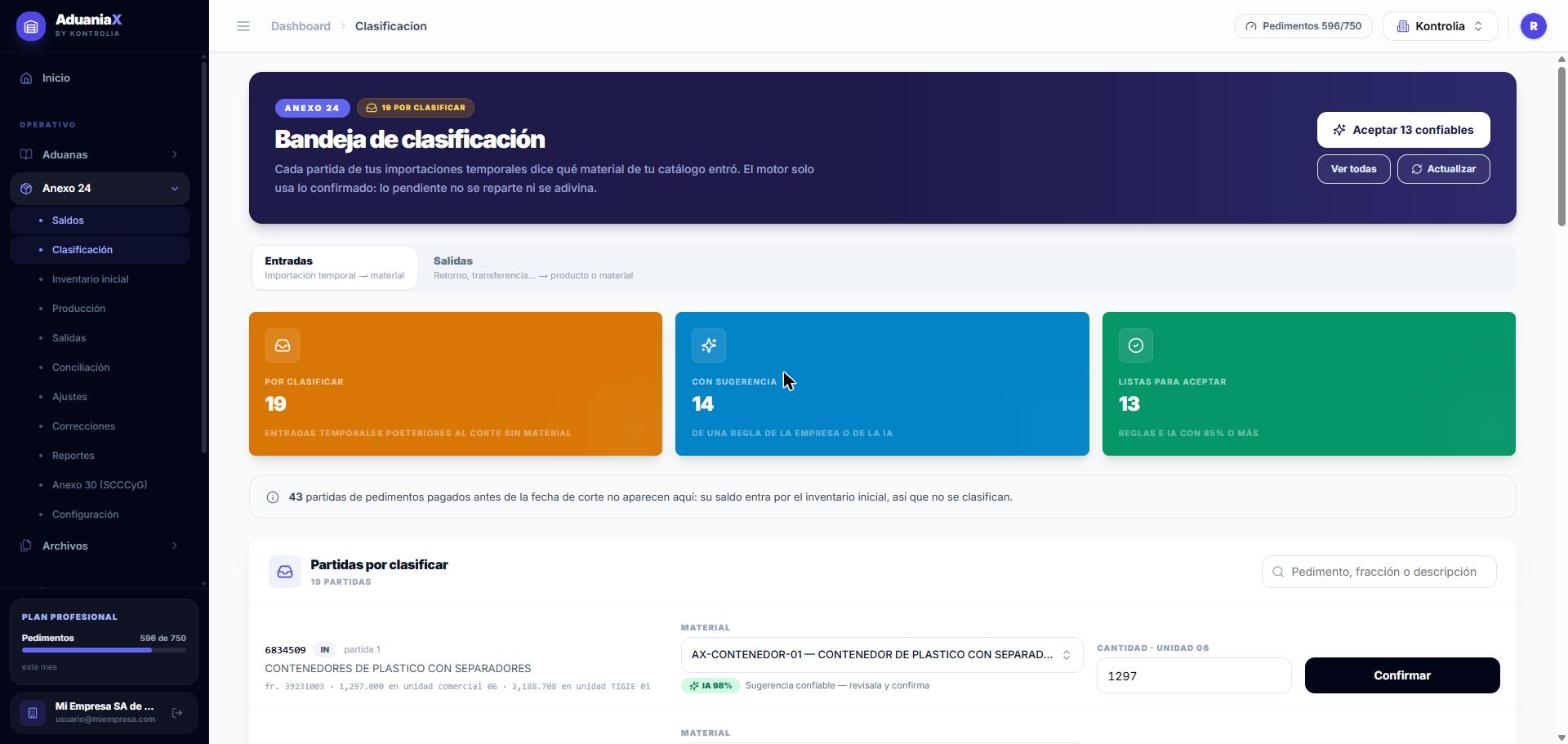
Task: Click the logout icon beside Mi Empresa
Action: click(177, 713)
